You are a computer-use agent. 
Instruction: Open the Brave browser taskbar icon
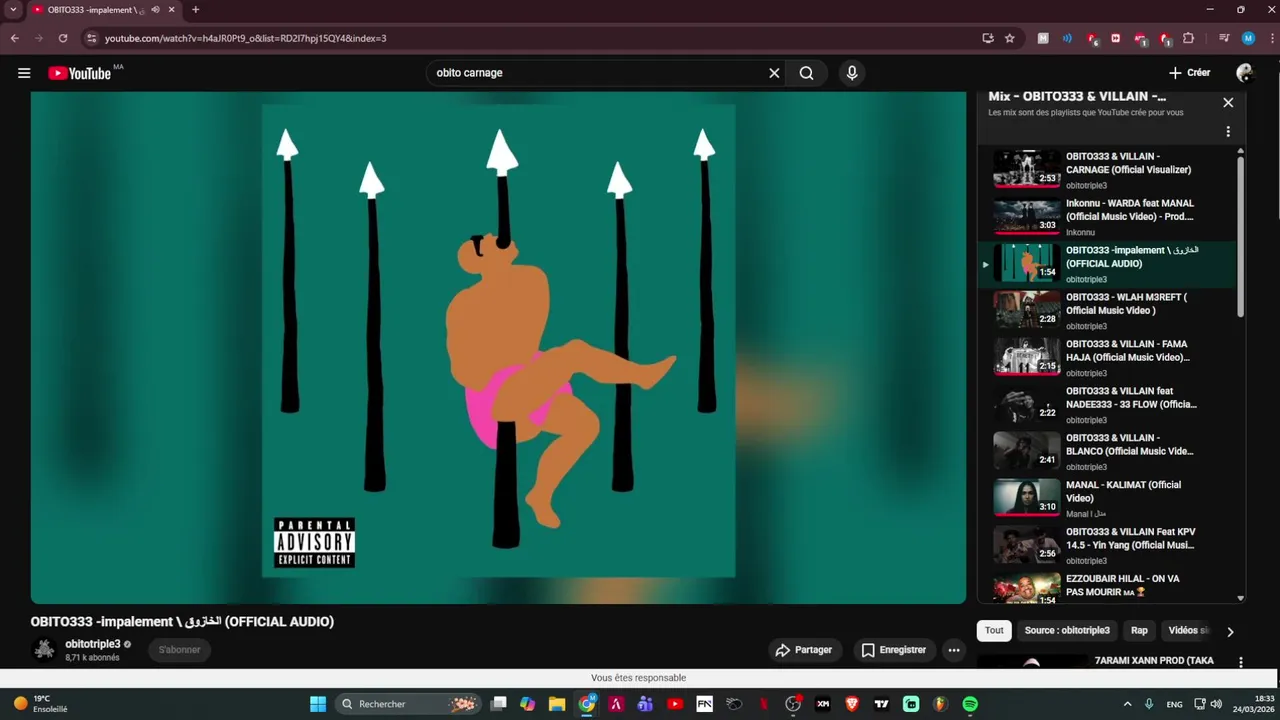point(852,704)
